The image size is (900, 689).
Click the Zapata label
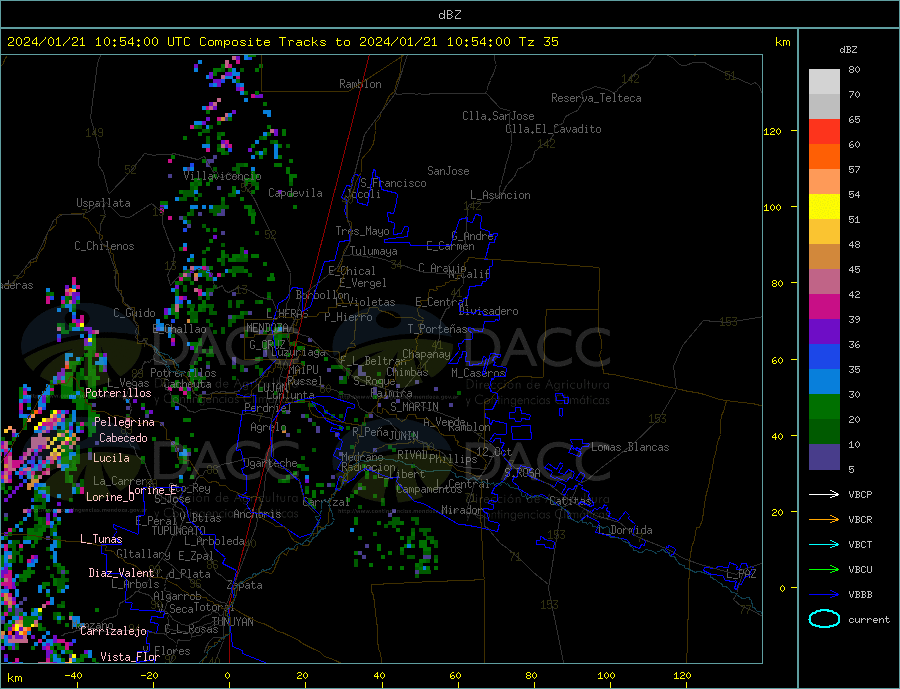[x=245, y=585]
